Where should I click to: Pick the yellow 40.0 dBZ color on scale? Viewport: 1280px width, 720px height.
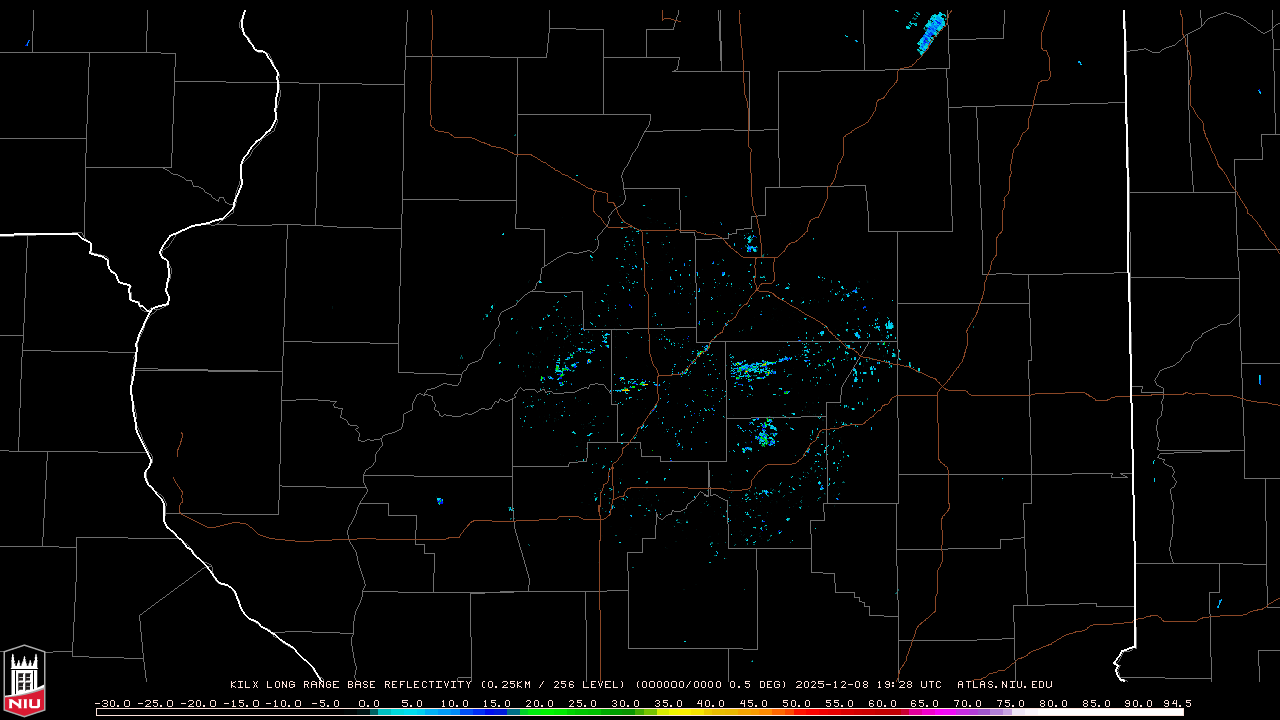coord(711,712)
